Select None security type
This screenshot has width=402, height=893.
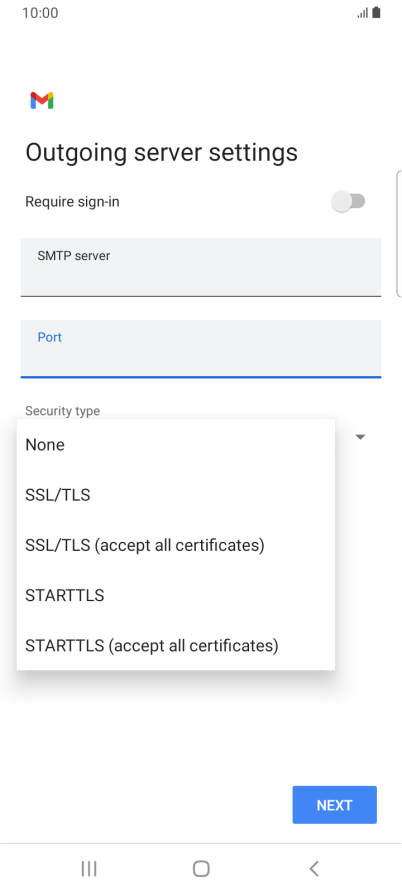[176, 445]
